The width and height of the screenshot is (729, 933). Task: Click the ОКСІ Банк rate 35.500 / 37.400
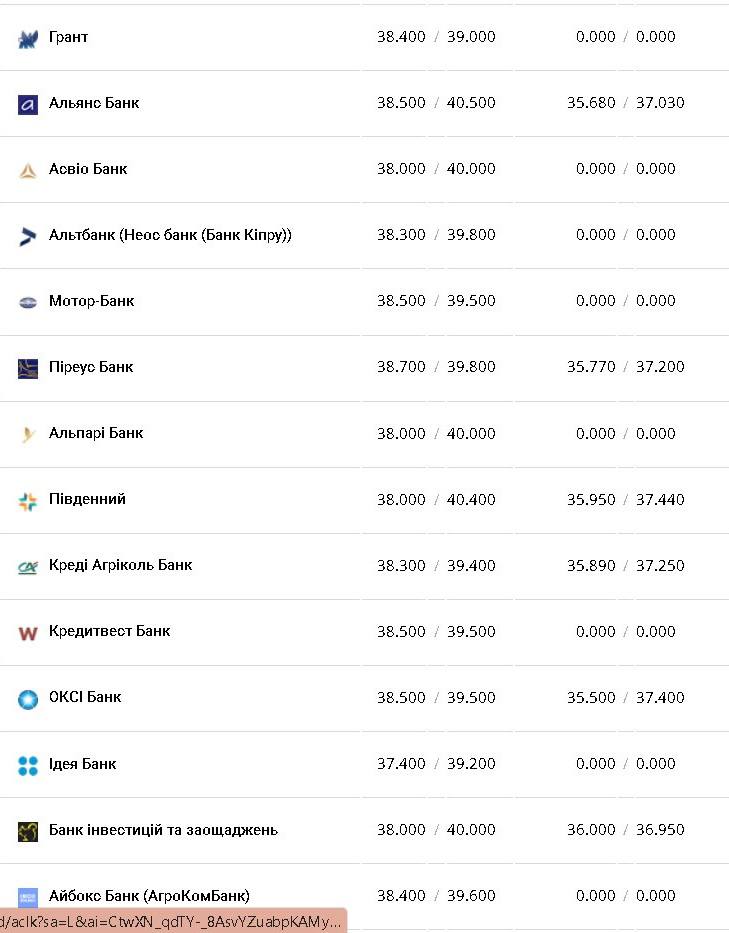tap(626, 697)
